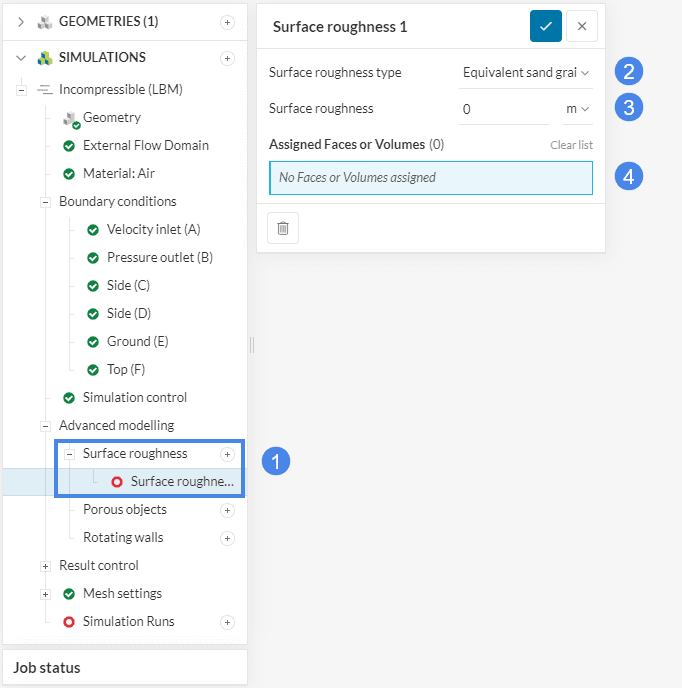Close the Surface roughness 1 panel
The height and width of the screenshot is (688, 682).
click(x=582, y=26)
